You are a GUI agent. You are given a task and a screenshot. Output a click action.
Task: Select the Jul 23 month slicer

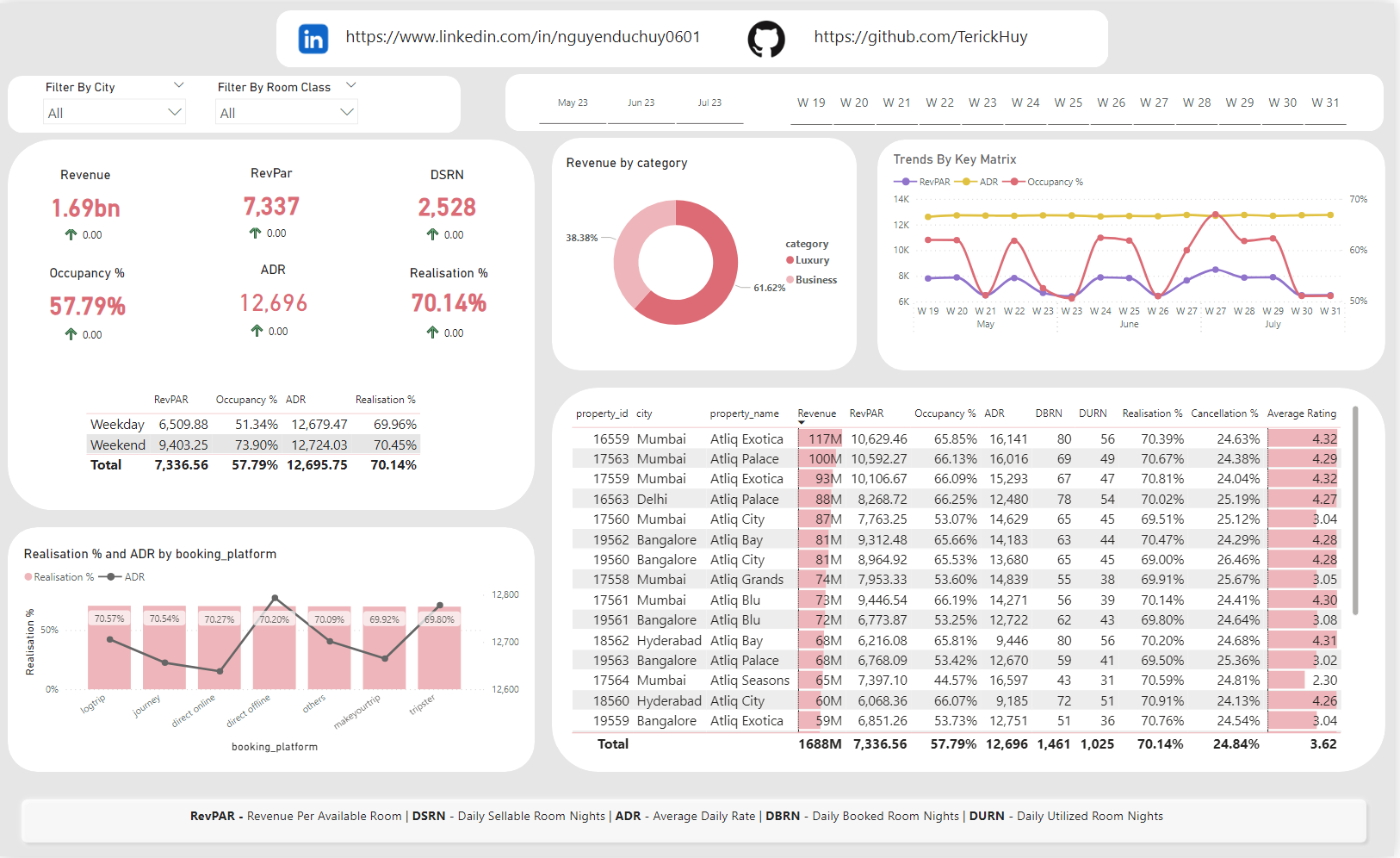[x=709, y=103]
